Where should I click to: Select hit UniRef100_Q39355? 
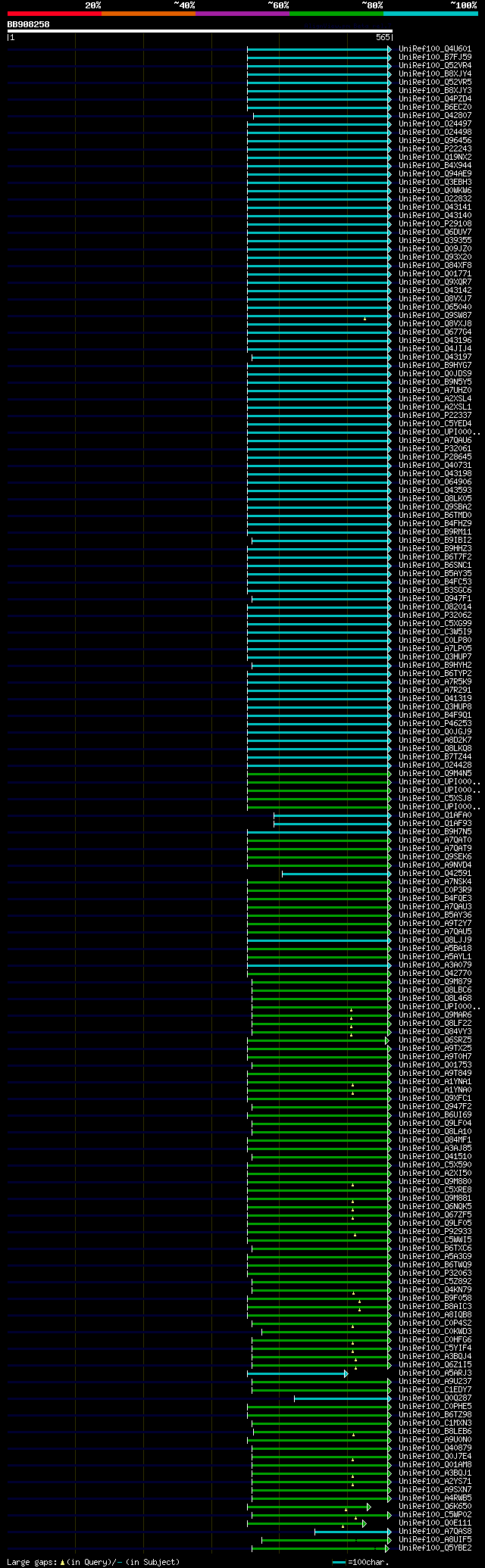coord(435,240)
